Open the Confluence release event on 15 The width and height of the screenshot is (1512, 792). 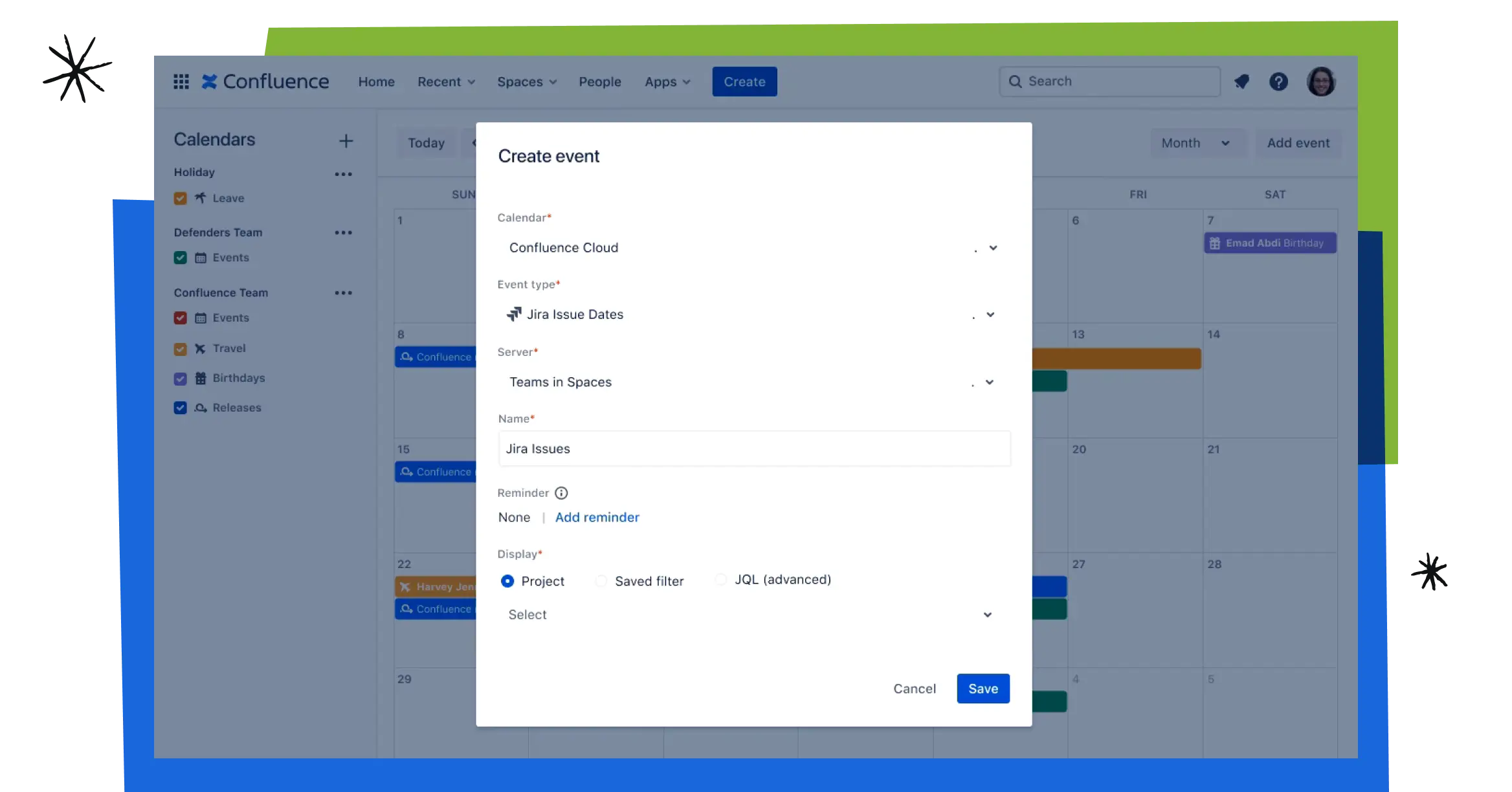(x=436, y=472)
